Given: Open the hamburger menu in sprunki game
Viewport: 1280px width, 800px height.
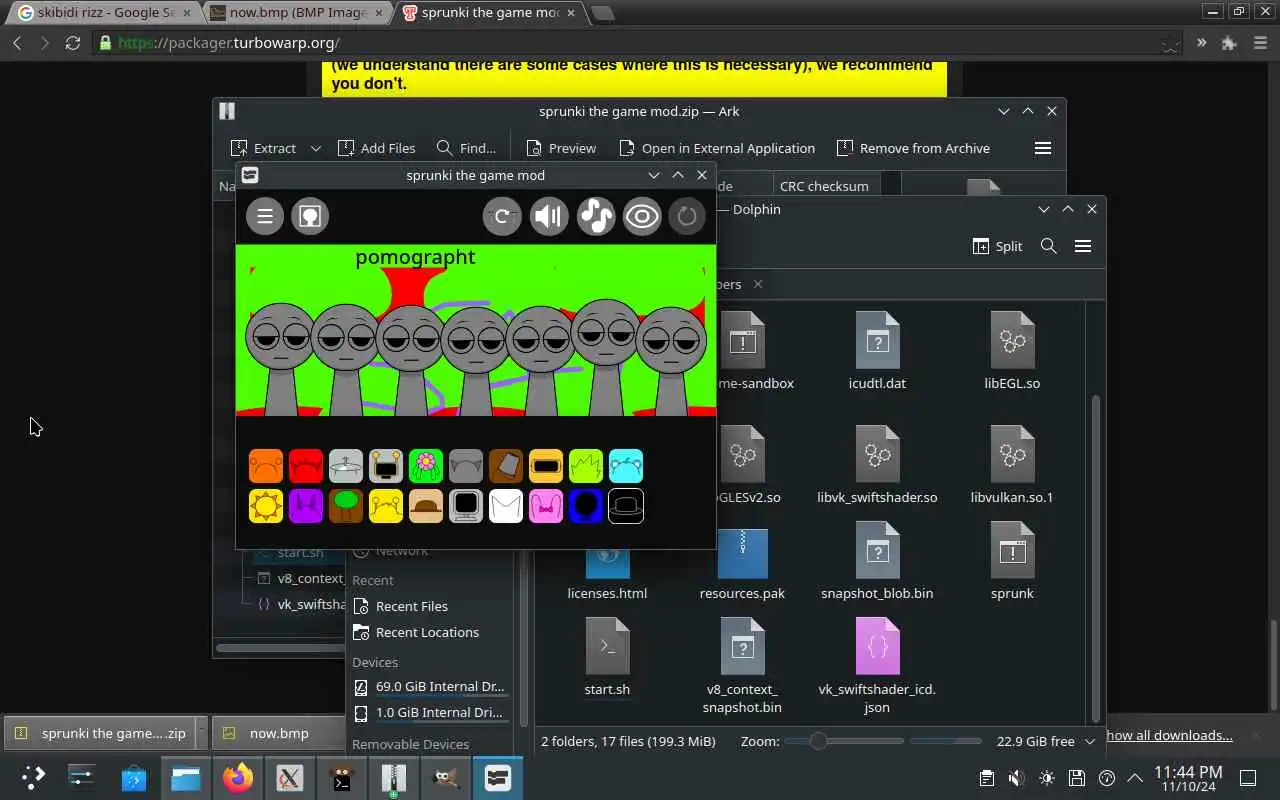Looking at the screenshot, I should (265, 216).
